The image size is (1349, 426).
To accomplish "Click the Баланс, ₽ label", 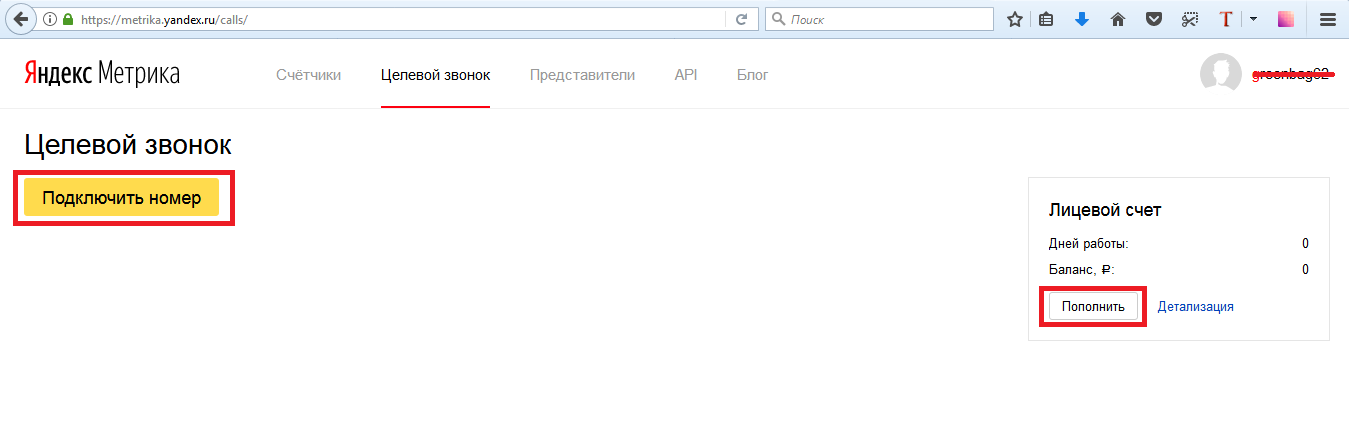I will pyautogui.click(x=1082, y=270).
